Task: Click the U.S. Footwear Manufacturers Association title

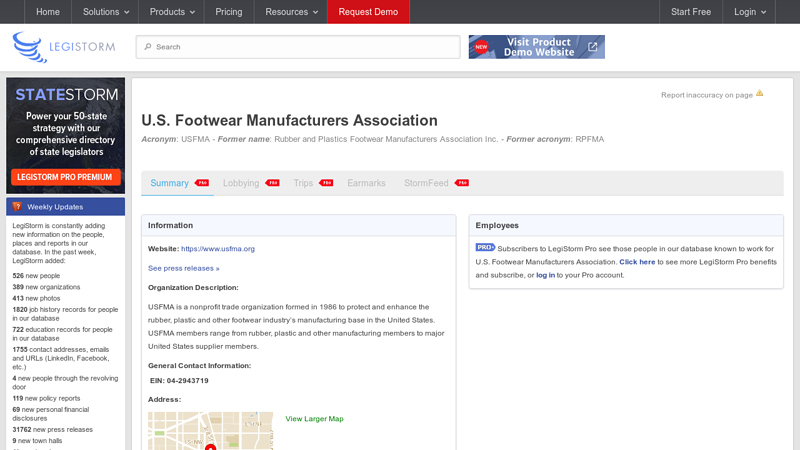Action: click(289, 120)
